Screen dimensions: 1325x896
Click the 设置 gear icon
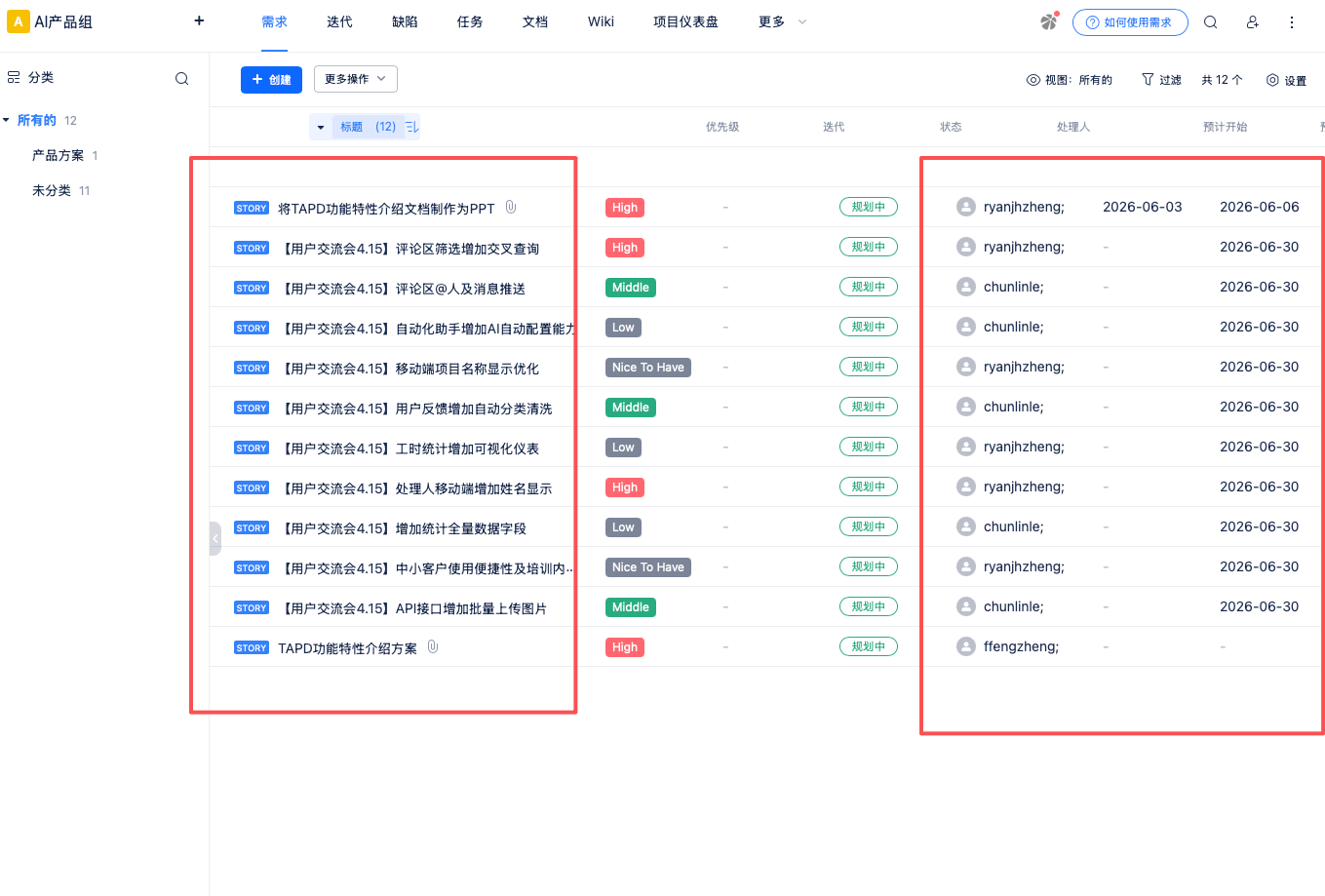(x=1272, y=80)
